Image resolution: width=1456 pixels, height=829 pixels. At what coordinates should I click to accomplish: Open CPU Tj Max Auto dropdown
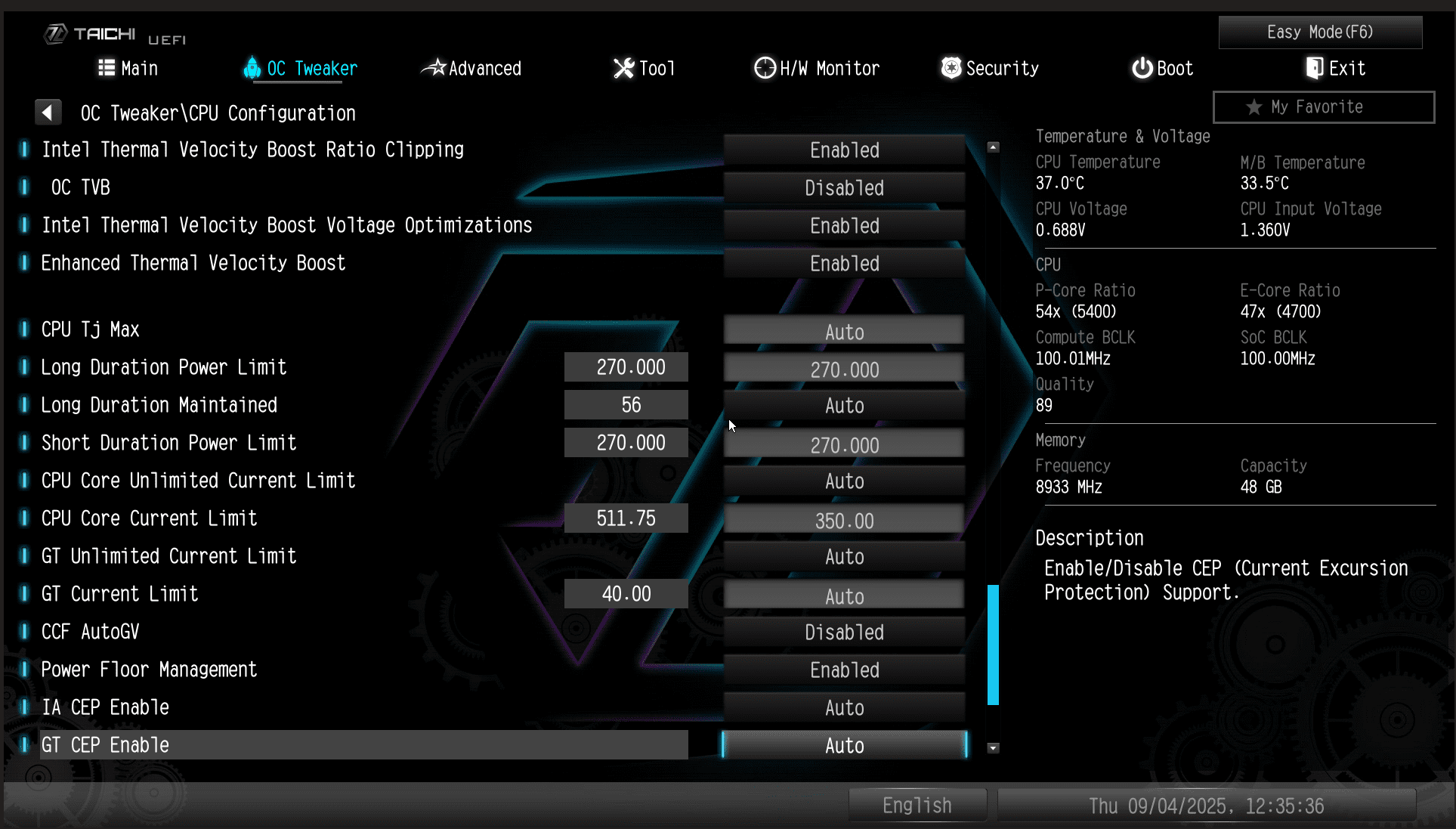[x=844, y=331]
